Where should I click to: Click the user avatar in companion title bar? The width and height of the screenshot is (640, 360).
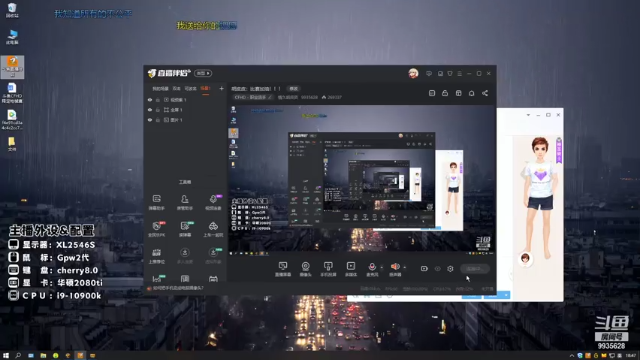[413, 73]
